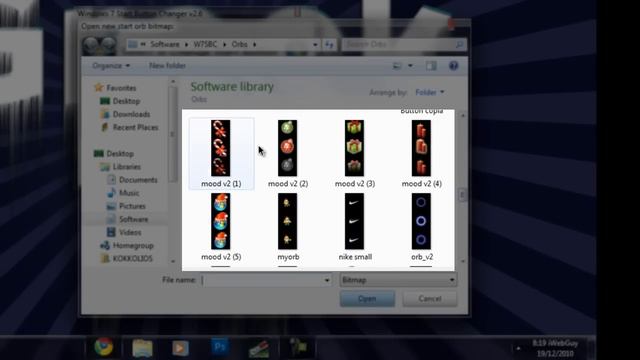Click the change view icon
The height and width of the screenshot is (360, 640).
click(x=397, y=66)
